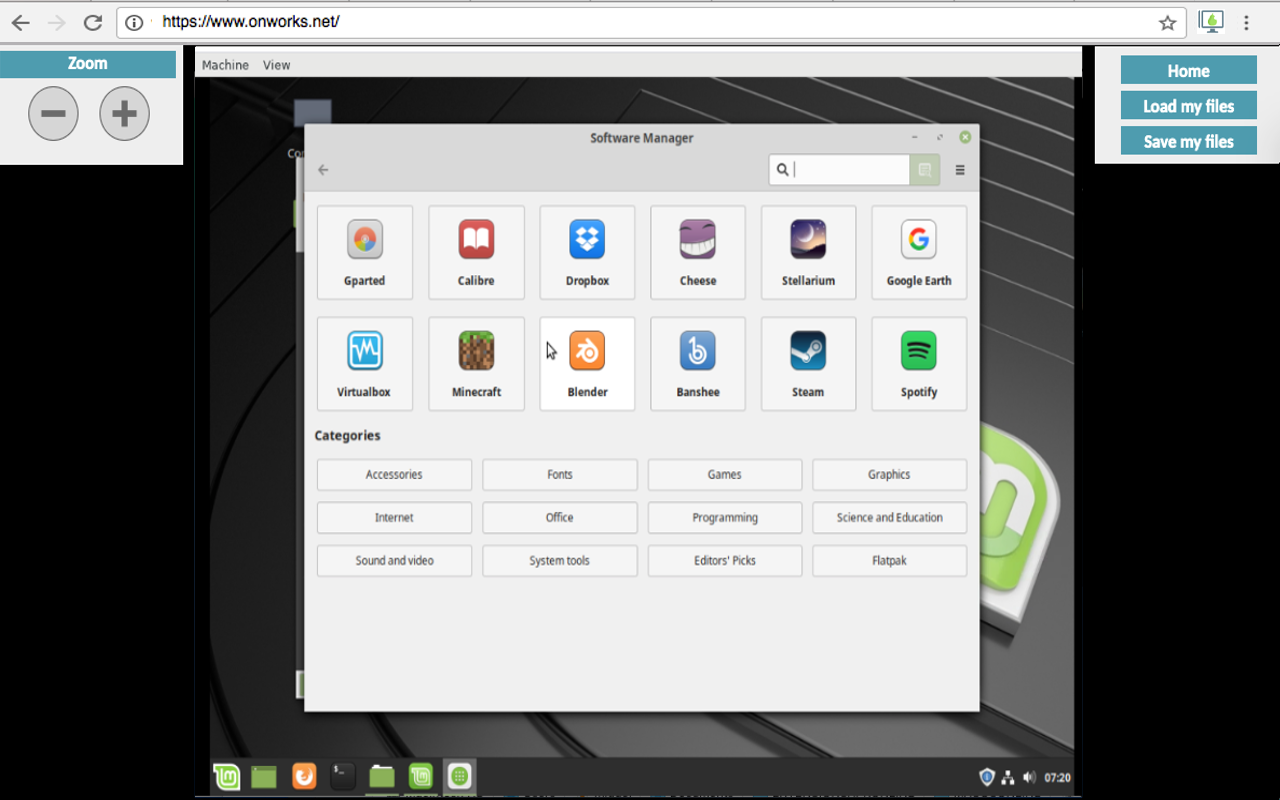The width and height of the screenshot is (1280, 800).
Task: Click the browser address bar URL
Action: (251, 21)
